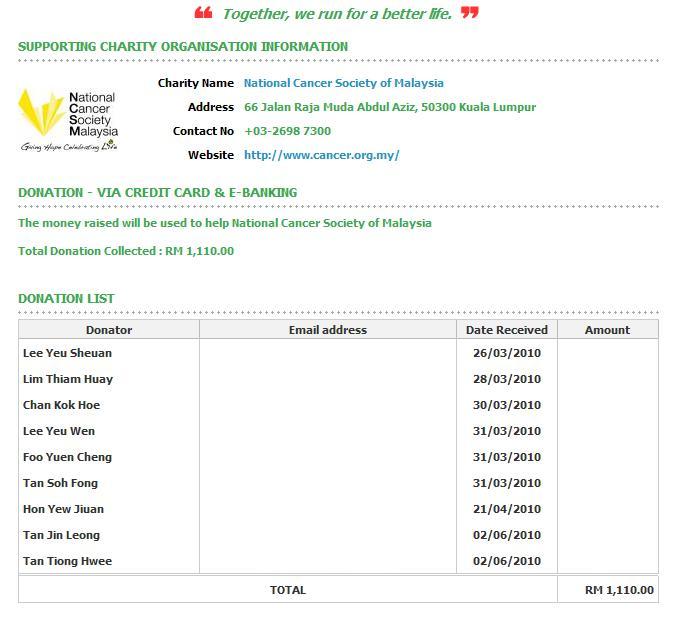The height and width of the screenshot is (624, 676).
Task: Click the TOTAL label in the table footer
Action: [288, 590]
